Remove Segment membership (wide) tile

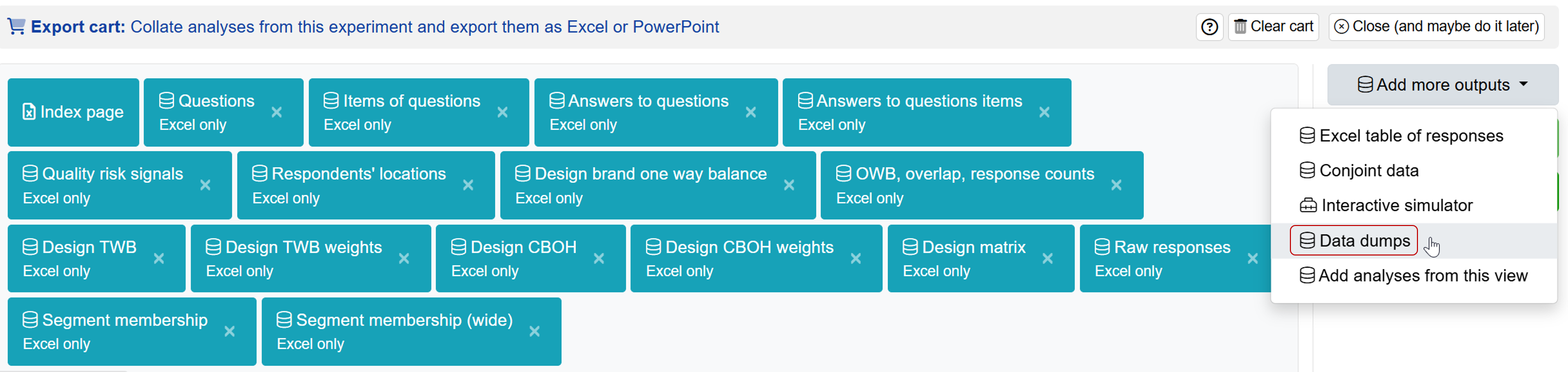[x=534, y=331]
